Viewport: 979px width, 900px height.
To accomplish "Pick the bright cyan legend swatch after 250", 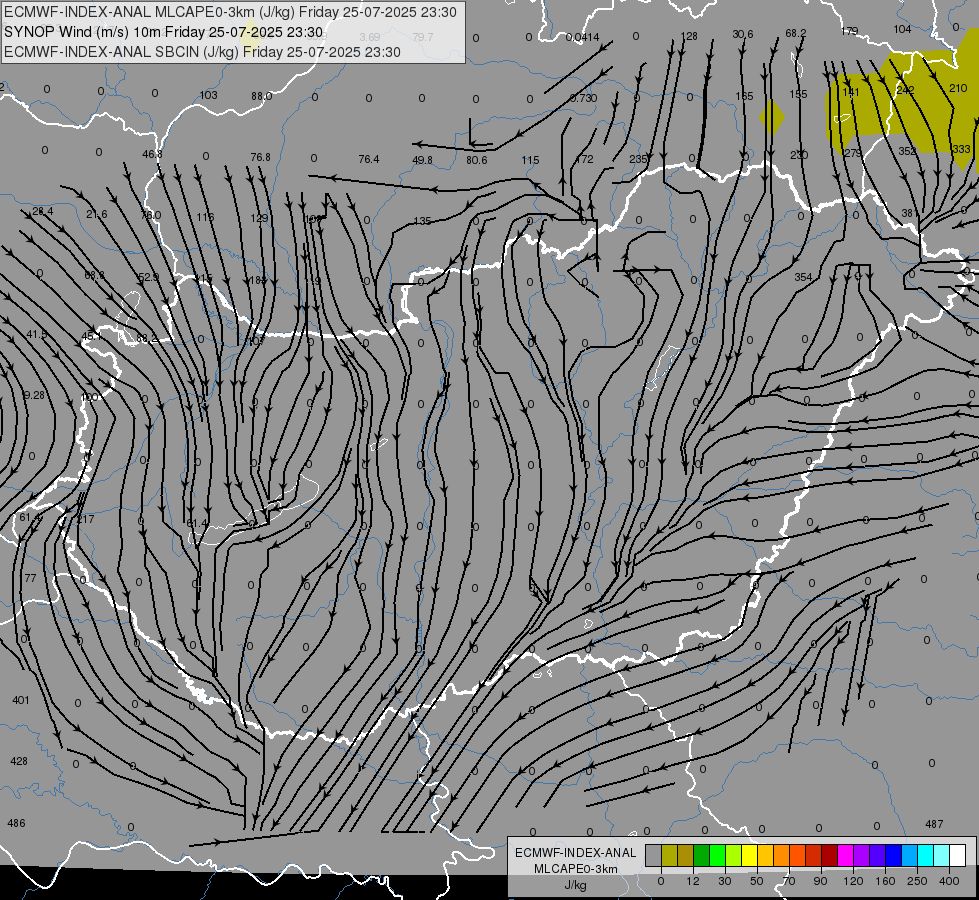I will [x=927, y=855].
